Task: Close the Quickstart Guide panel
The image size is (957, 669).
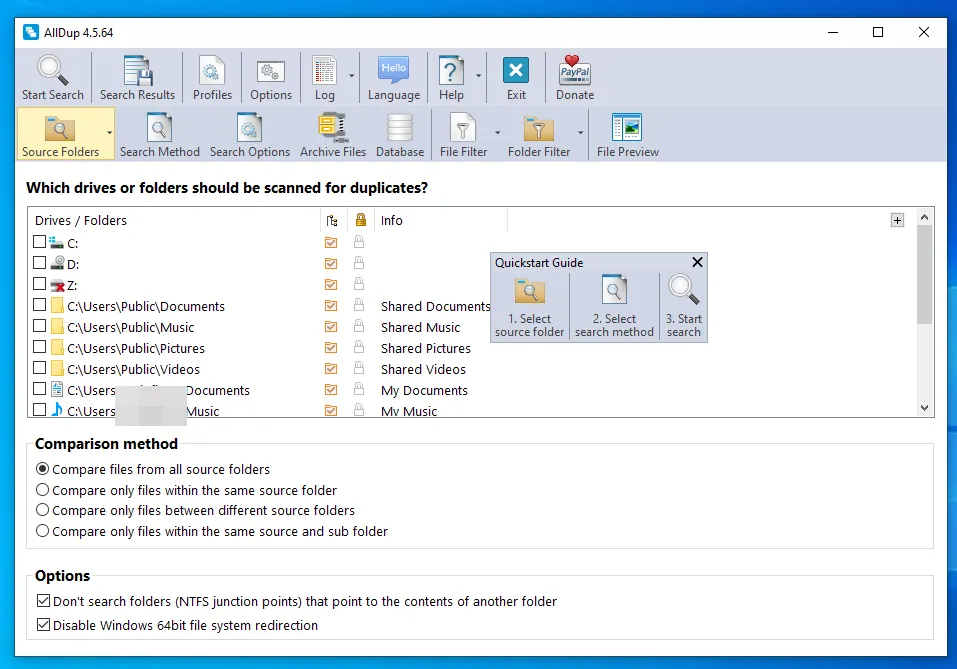Action: pos(697,262)
